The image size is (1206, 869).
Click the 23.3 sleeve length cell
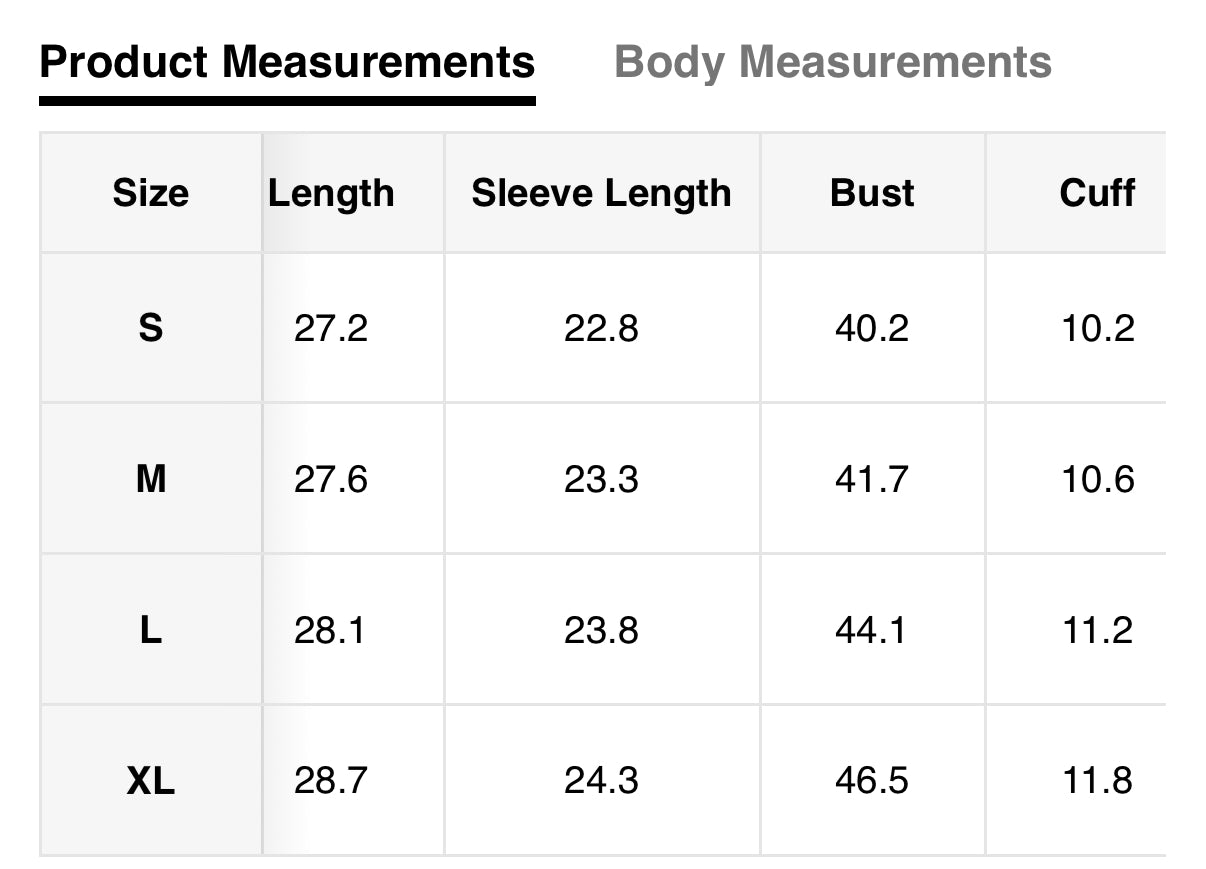tap(601, 479)
